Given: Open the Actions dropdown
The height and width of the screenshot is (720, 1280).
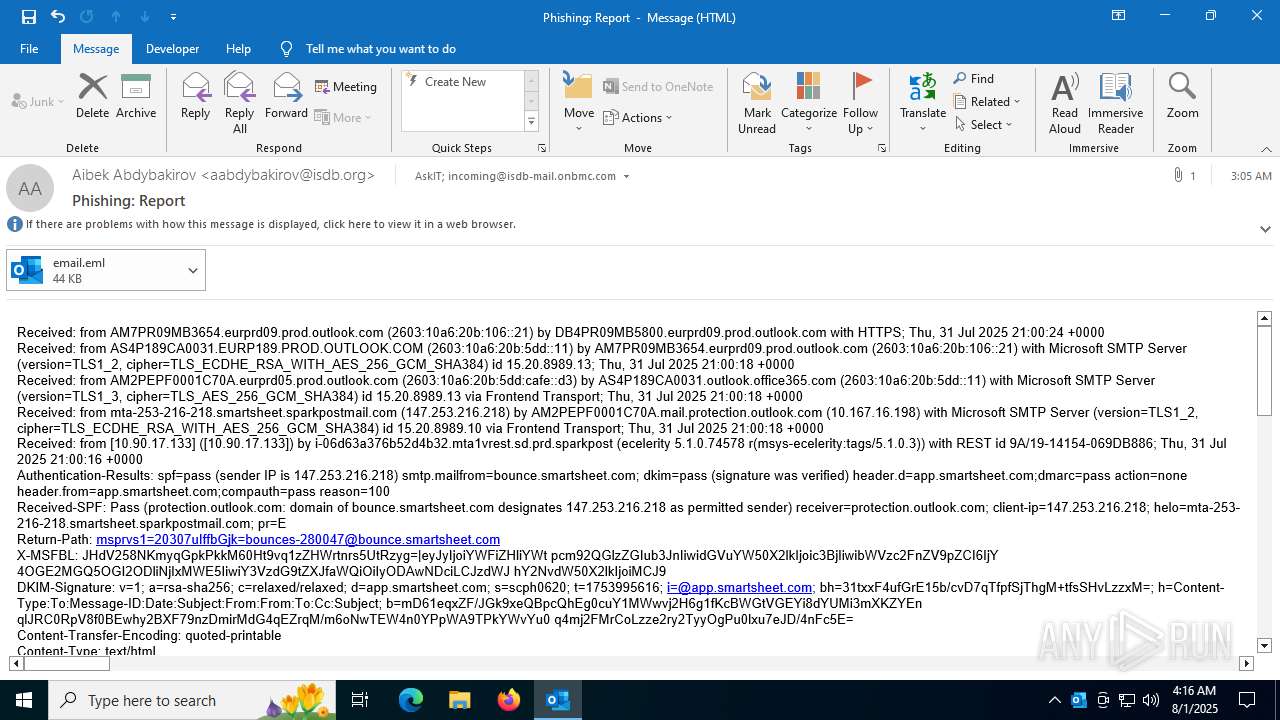Looking at the screenshot, I should pyautogui.click(x=638, y=117).
